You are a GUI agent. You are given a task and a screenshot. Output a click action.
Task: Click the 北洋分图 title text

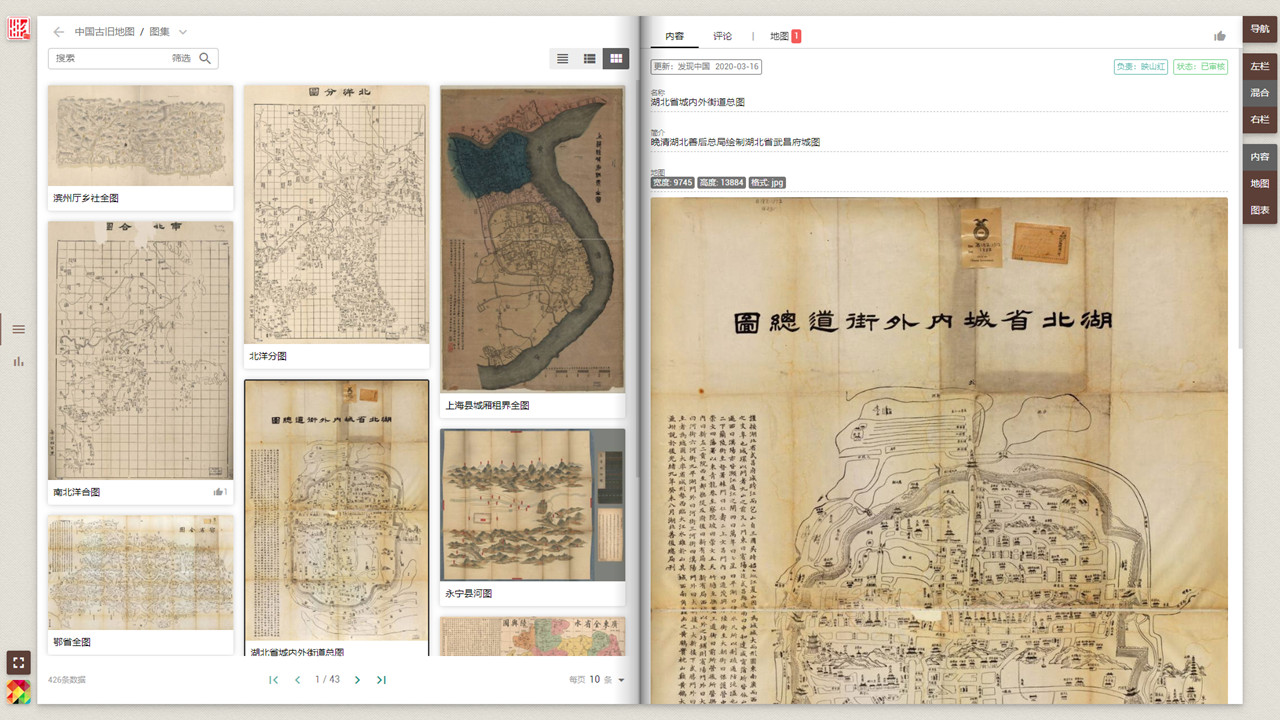pos(268,356)
